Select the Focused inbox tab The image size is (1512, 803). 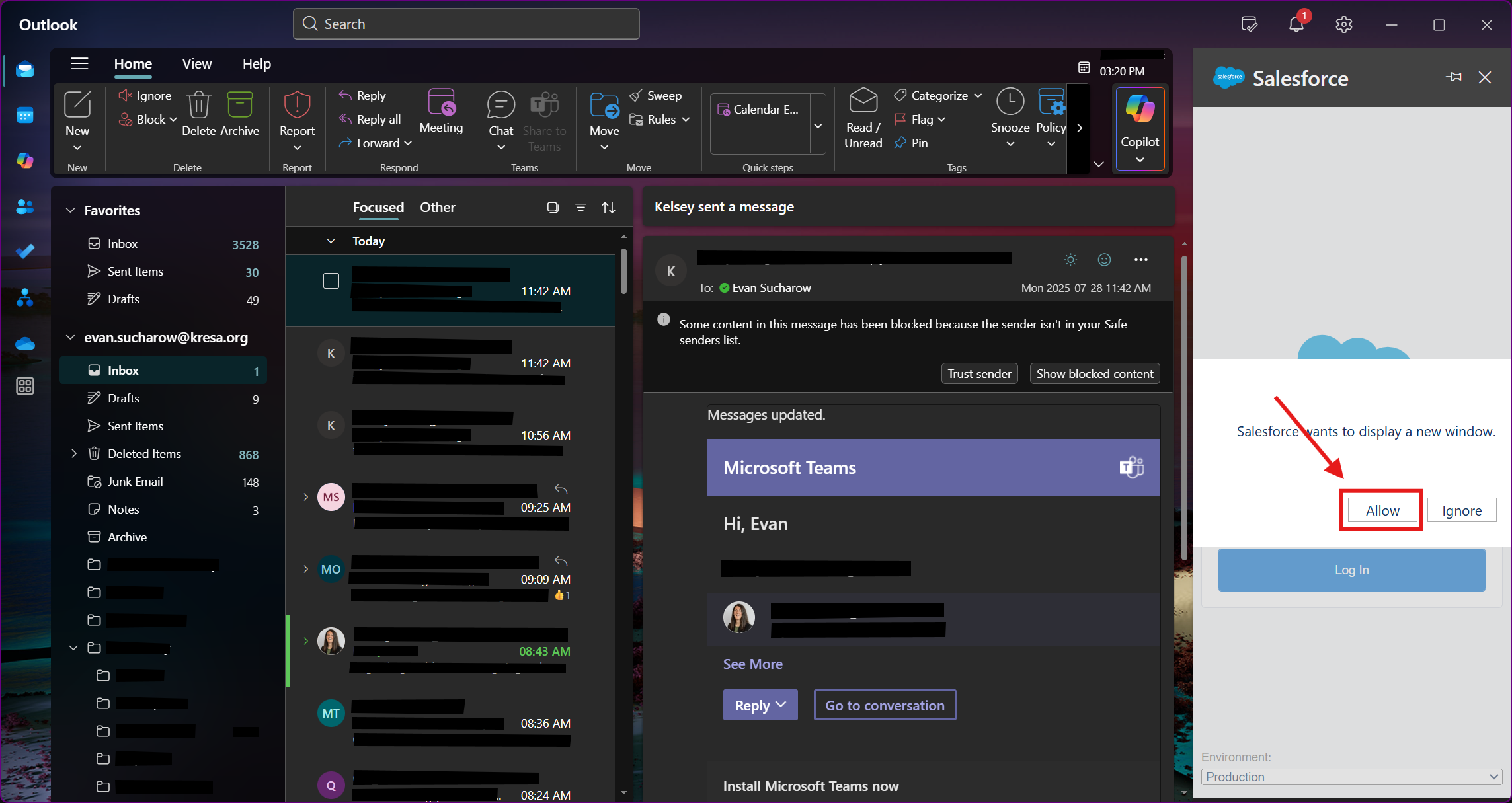pyautogui.click(x=378, y=208)
